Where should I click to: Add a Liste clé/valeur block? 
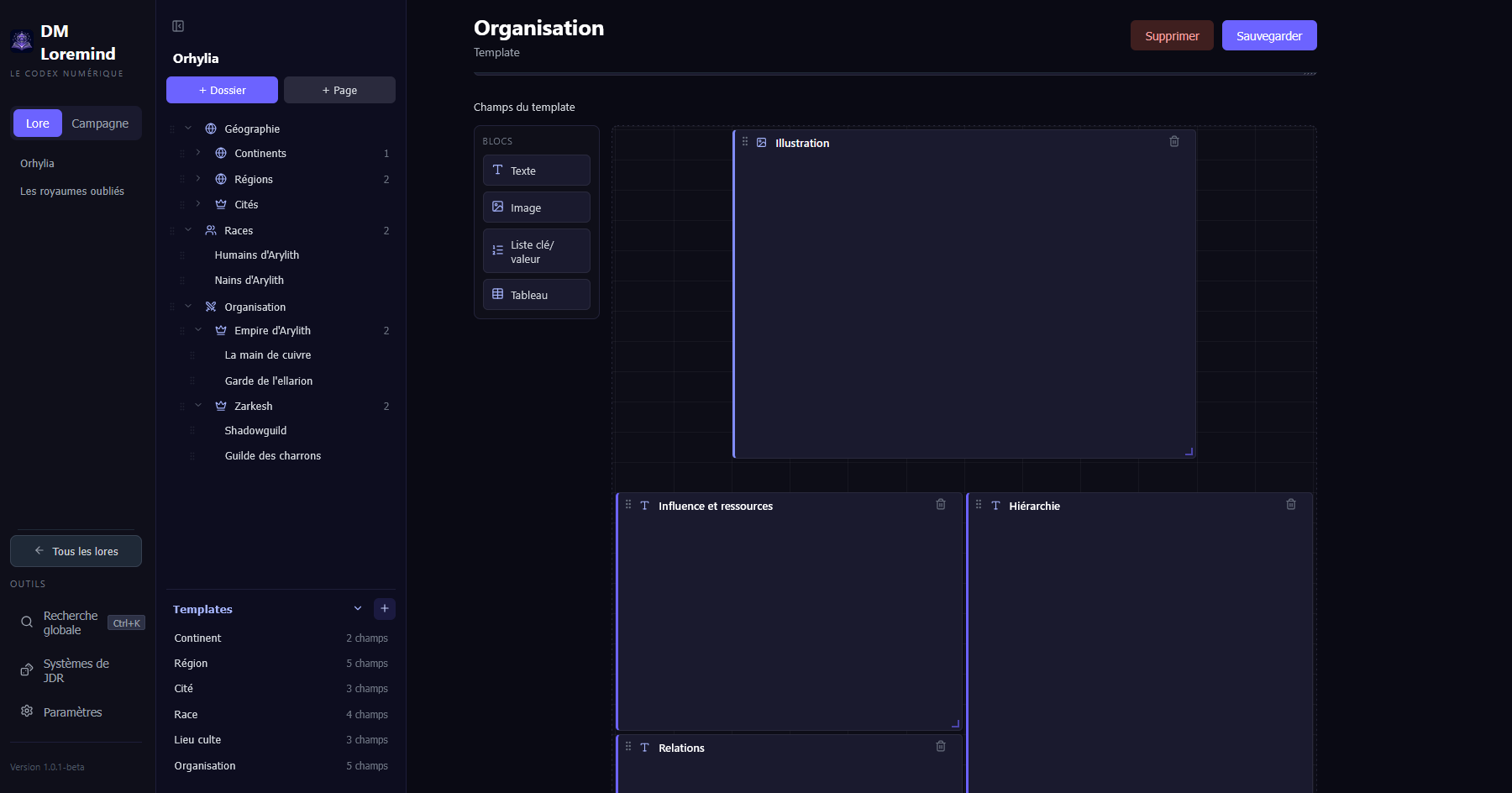[537, 251]
